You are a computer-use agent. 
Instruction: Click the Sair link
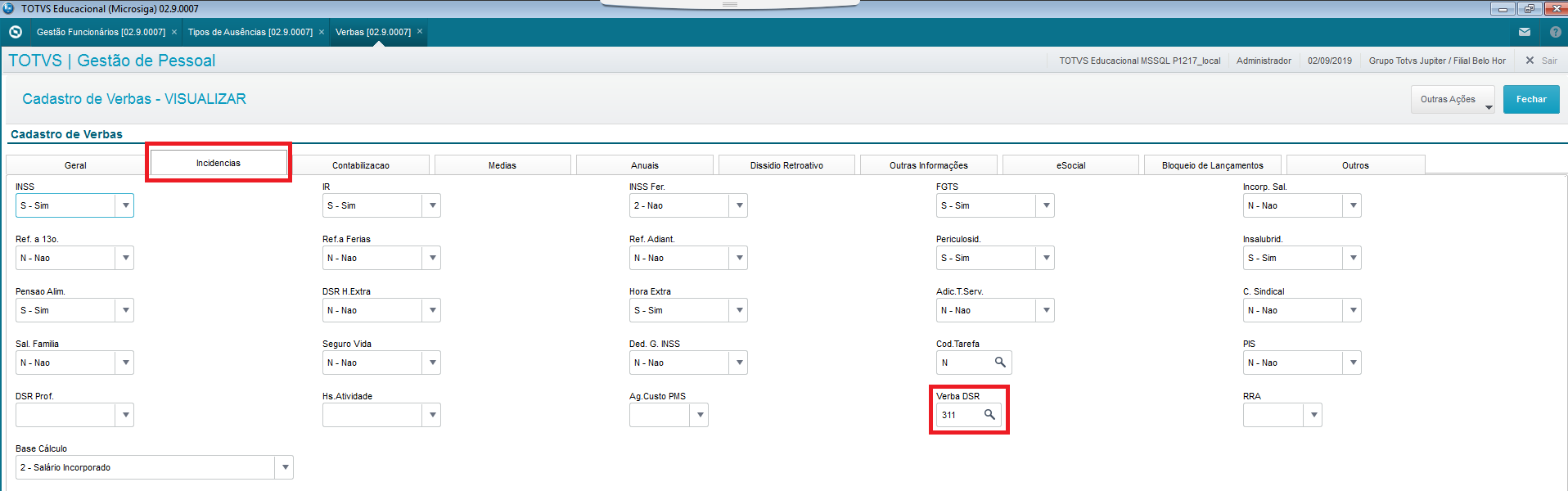[x=1549, y=61]
